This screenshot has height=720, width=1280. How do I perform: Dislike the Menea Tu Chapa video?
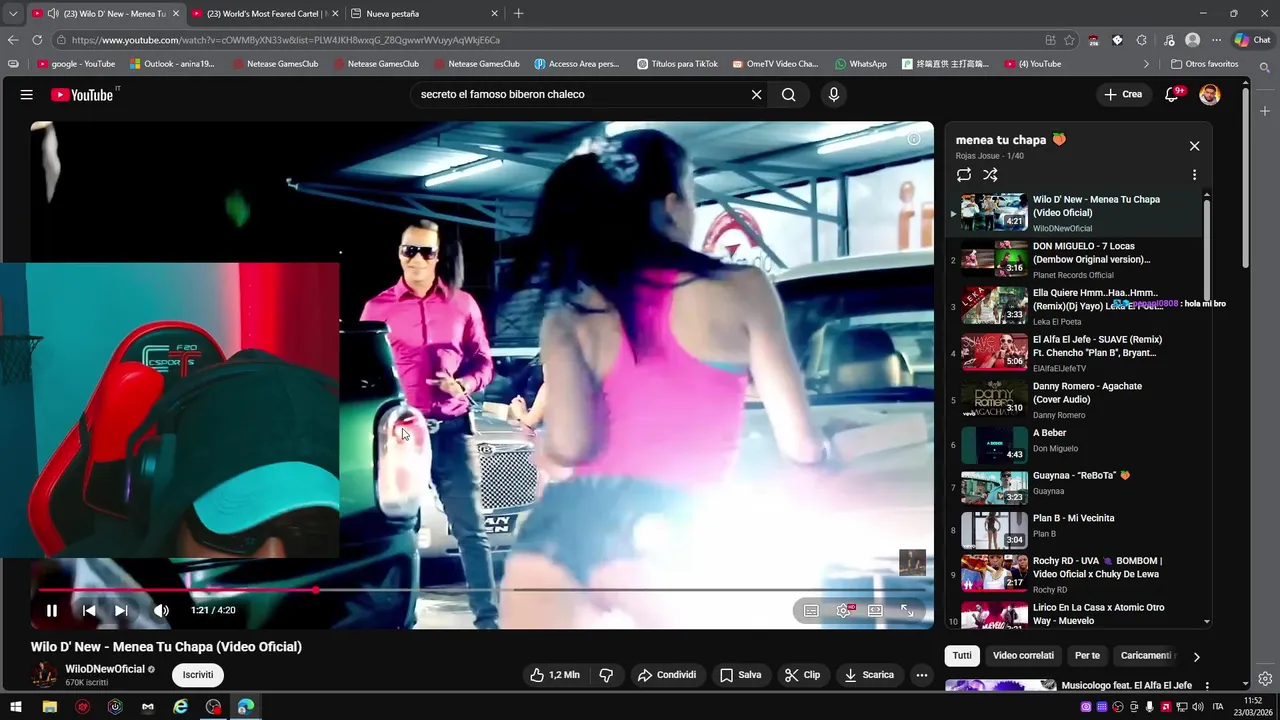(606, 675)
